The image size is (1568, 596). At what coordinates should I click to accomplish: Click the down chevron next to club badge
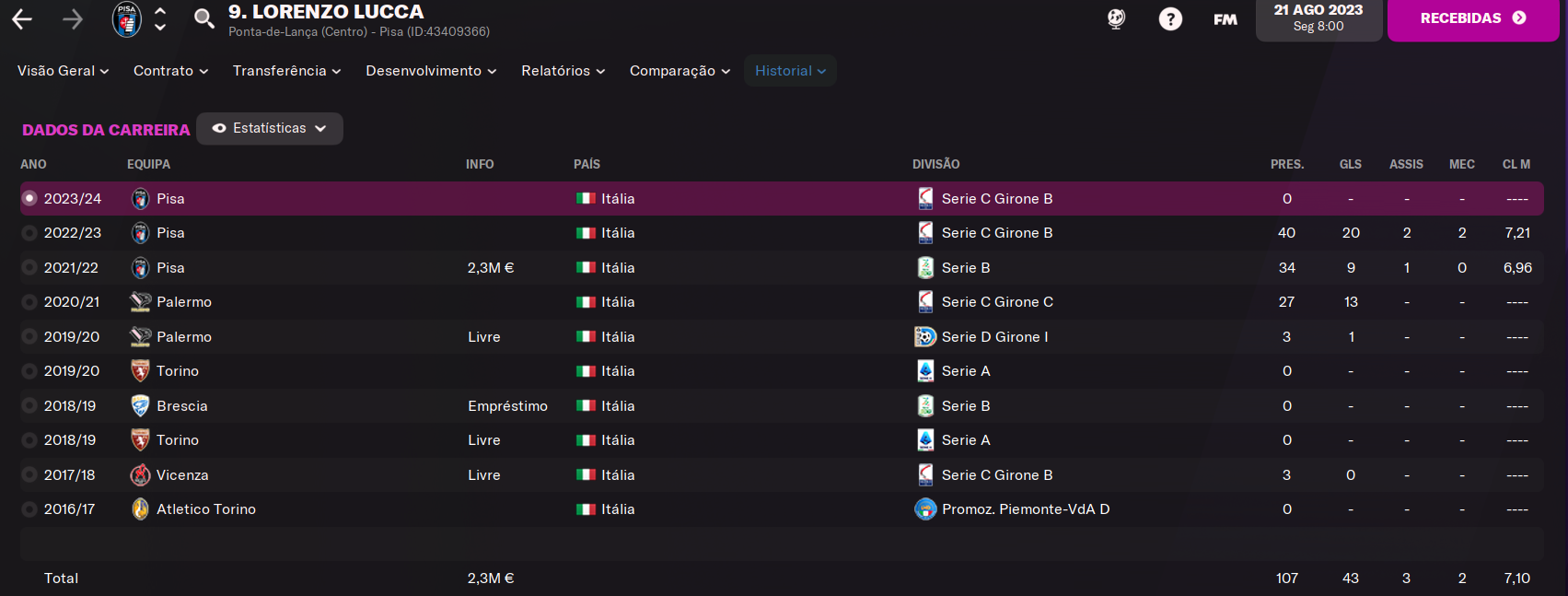coord(160,28)
